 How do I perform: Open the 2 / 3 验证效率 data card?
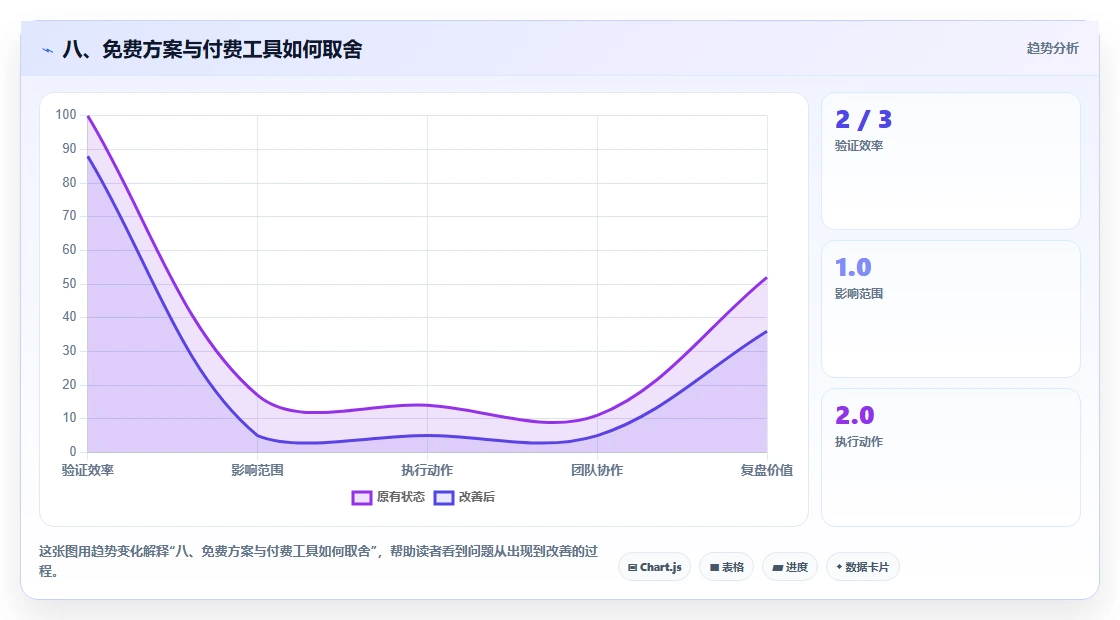951,161
